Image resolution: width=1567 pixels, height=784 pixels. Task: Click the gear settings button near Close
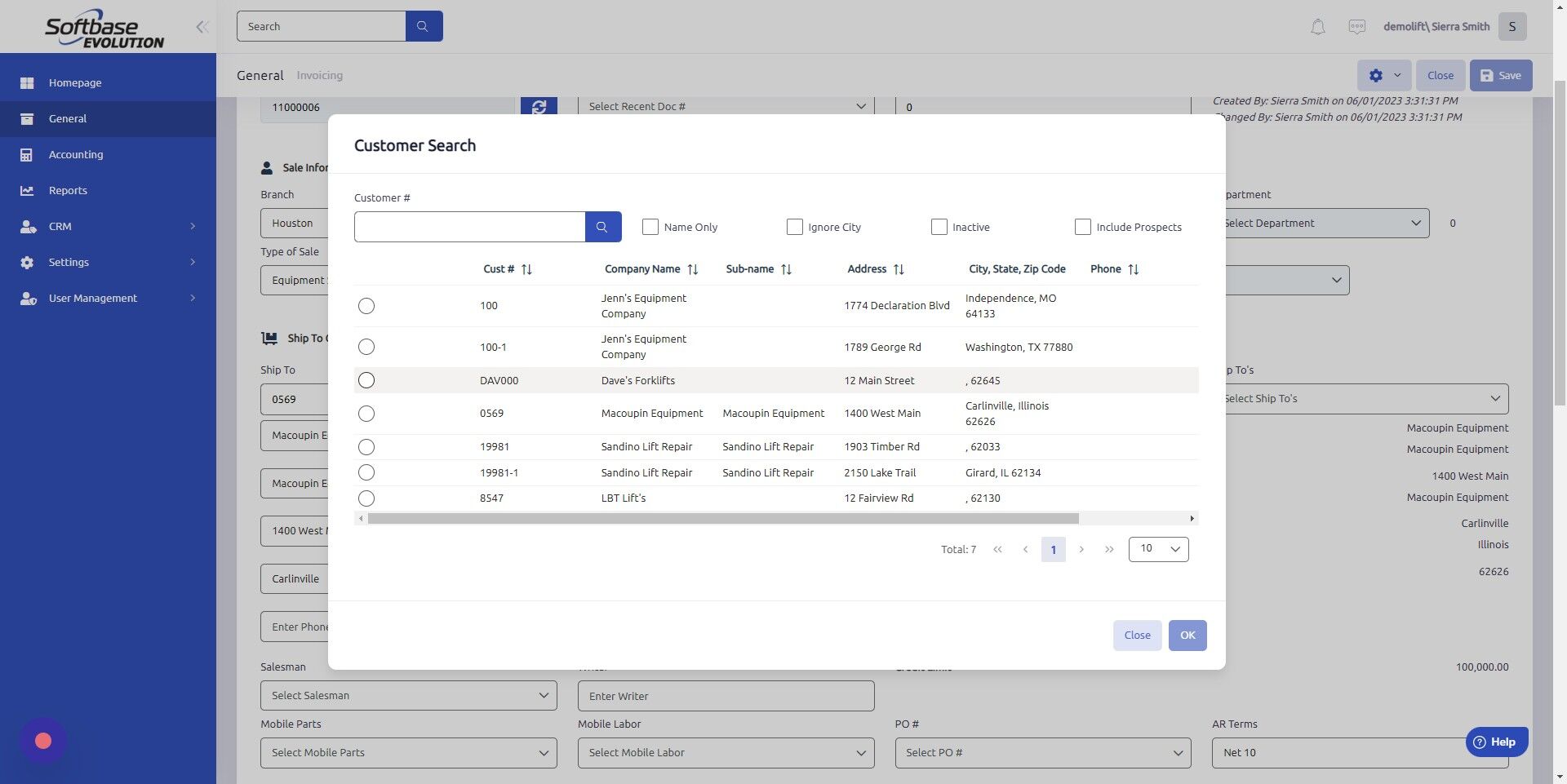pos(1384,75)
